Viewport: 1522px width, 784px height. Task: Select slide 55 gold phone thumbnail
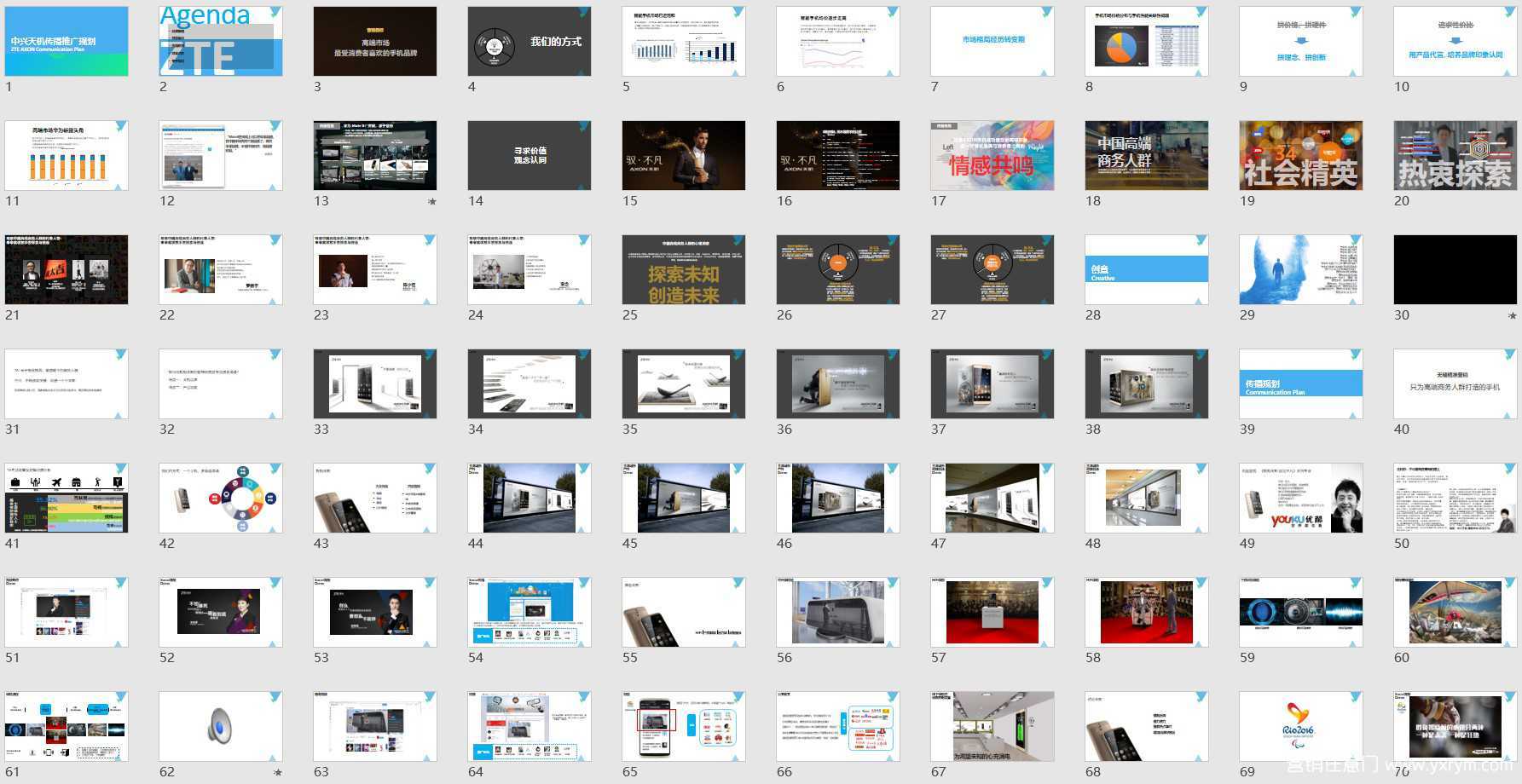684,612
